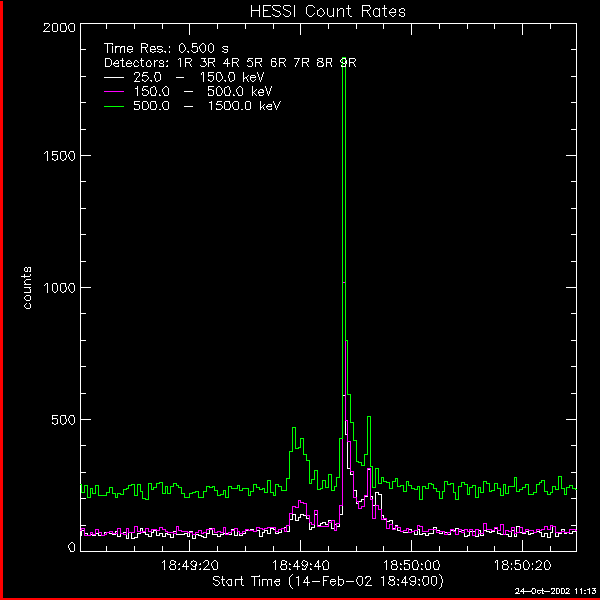Click the 'Time Res.: 0.500 s' label
The image size is (600, 600).
(x=166, y=49)
